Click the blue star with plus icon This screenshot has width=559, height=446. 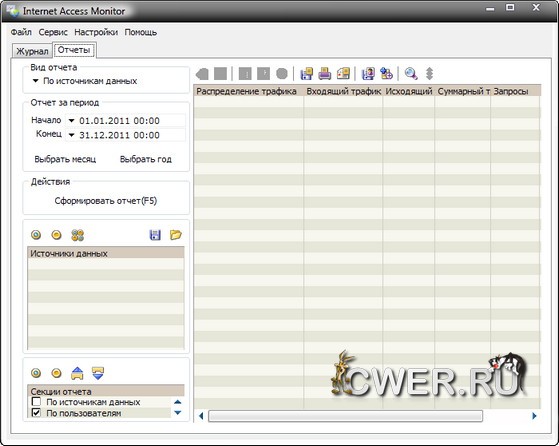386,74
